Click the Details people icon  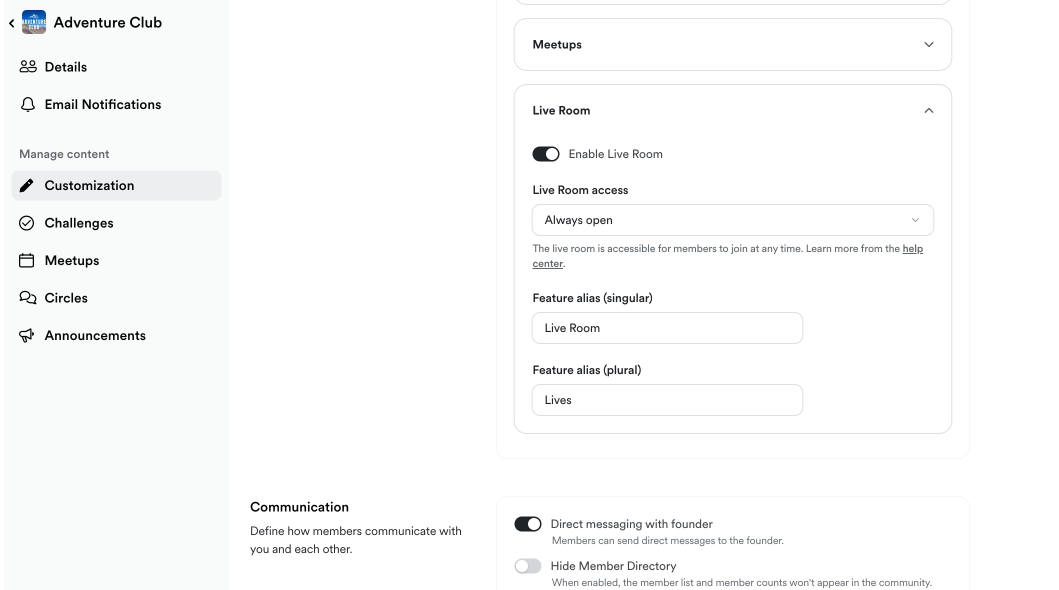point(28,67)
